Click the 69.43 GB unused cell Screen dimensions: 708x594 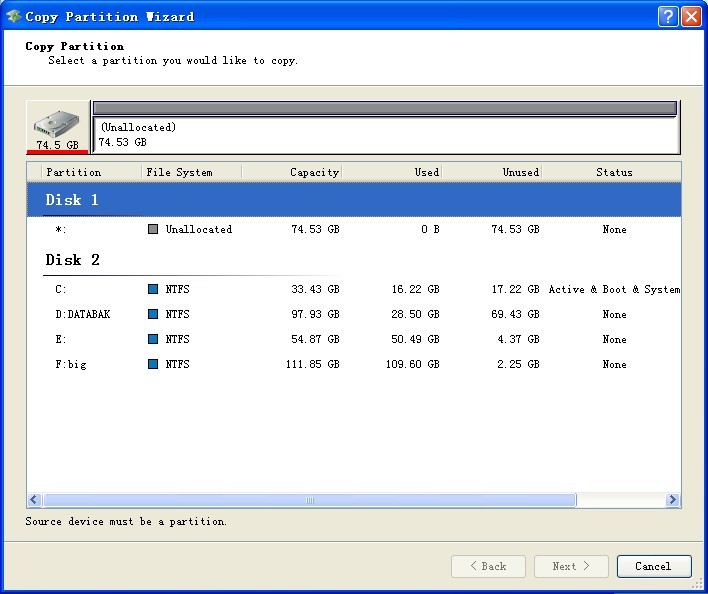516,314
